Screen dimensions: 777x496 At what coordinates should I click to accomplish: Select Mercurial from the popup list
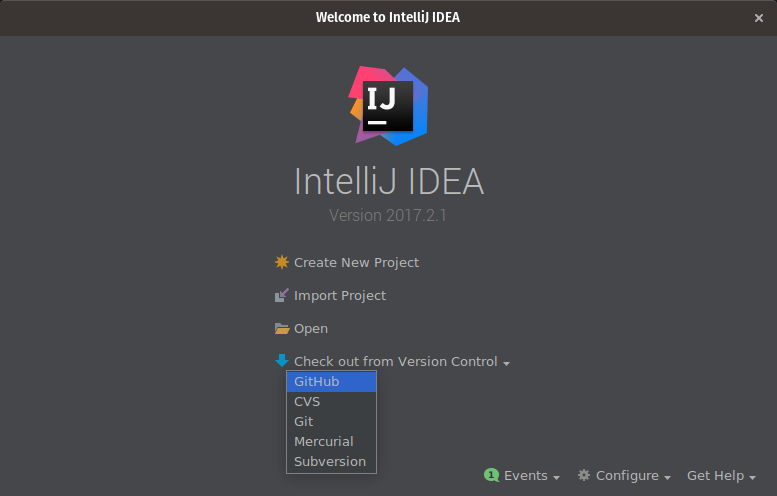(x=323, y=441)
